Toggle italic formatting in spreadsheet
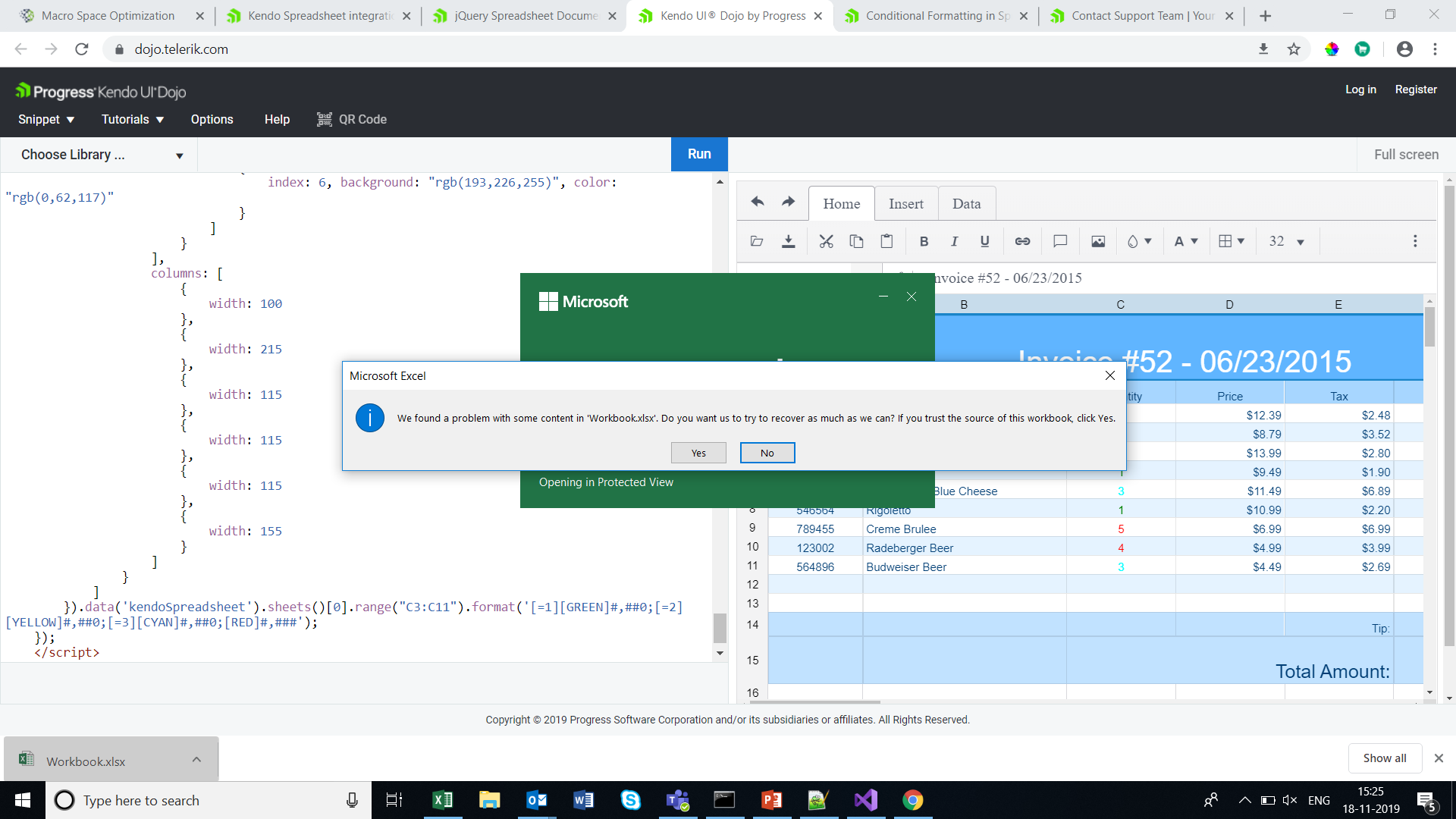Image resolution: width=1456 pixels, height=819 pixels. click(954, 241)
